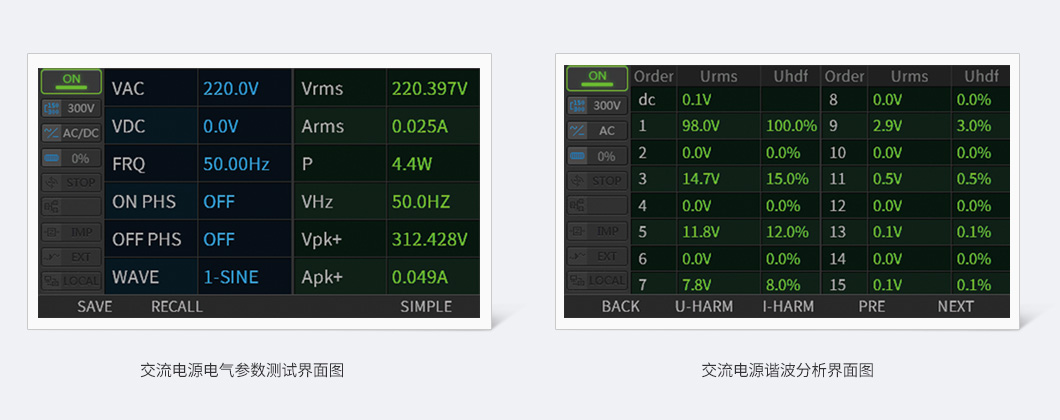The width and height of the screenshot is (1060, 420).
Task: Click the EXT icon in harmonic panel
Action: point(597,256)
